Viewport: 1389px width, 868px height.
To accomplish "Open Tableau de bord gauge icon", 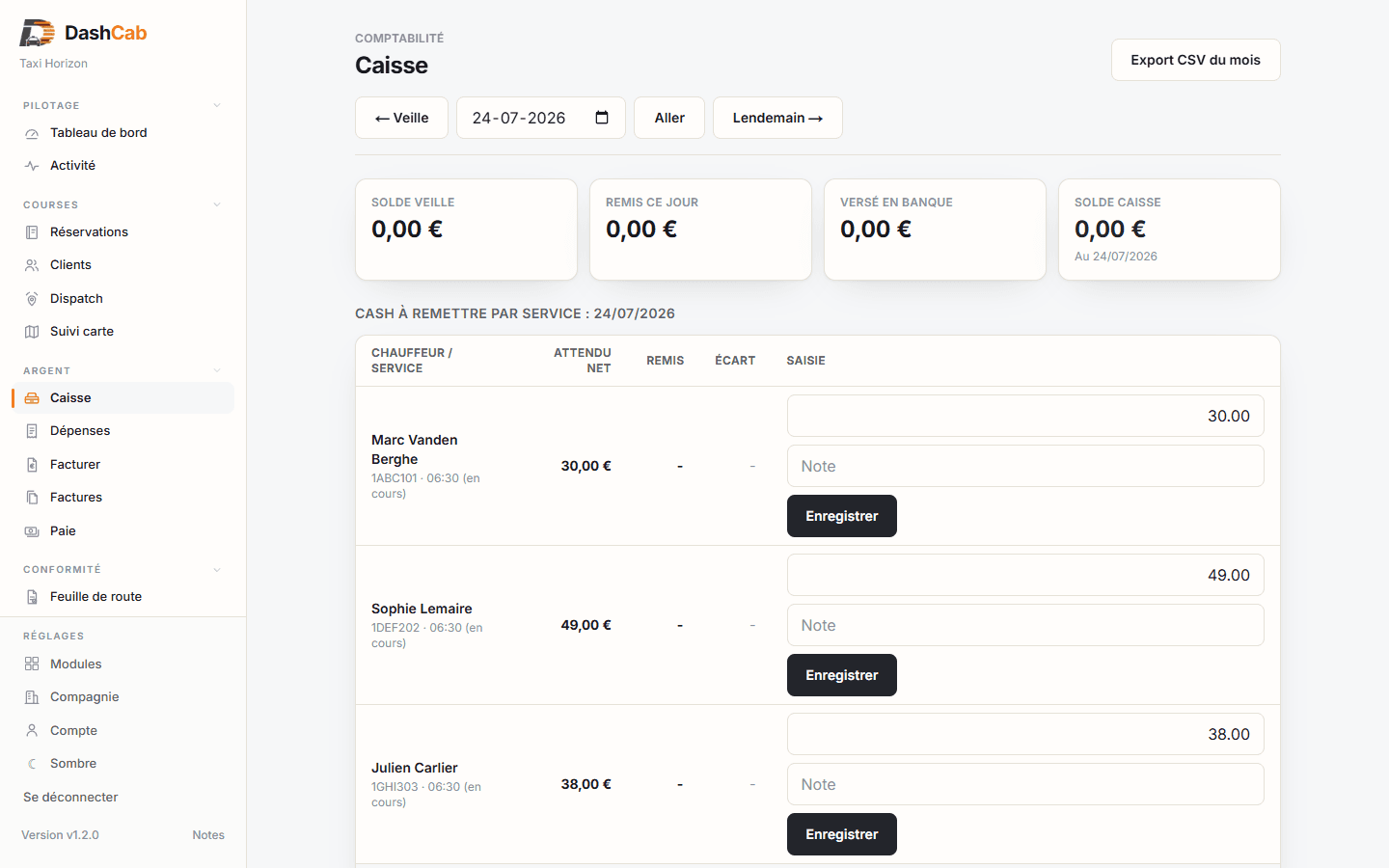I will 32,133.
